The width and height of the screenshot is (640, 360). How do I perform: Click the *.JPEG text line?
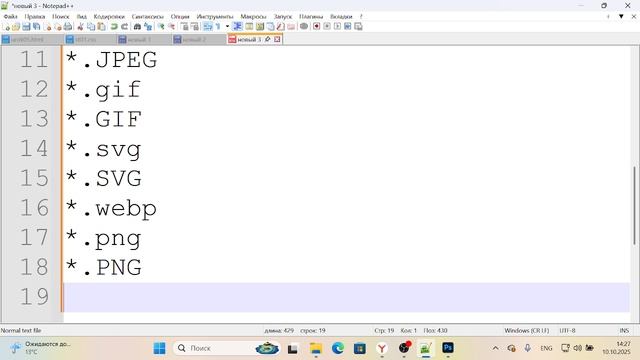pos(111,60)
